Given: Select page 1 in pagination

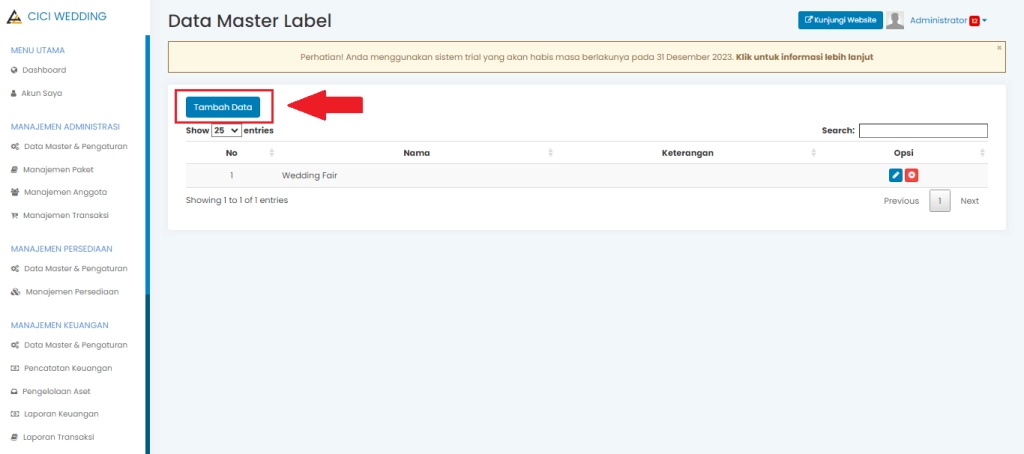Looking at the screenshot, I should (940, 201).
